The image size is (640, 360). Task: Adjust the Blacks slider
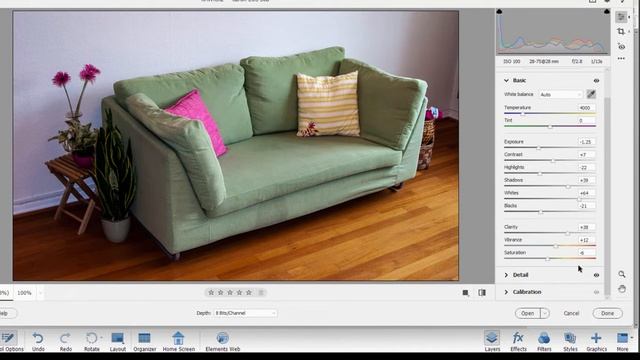click(540, 211)
